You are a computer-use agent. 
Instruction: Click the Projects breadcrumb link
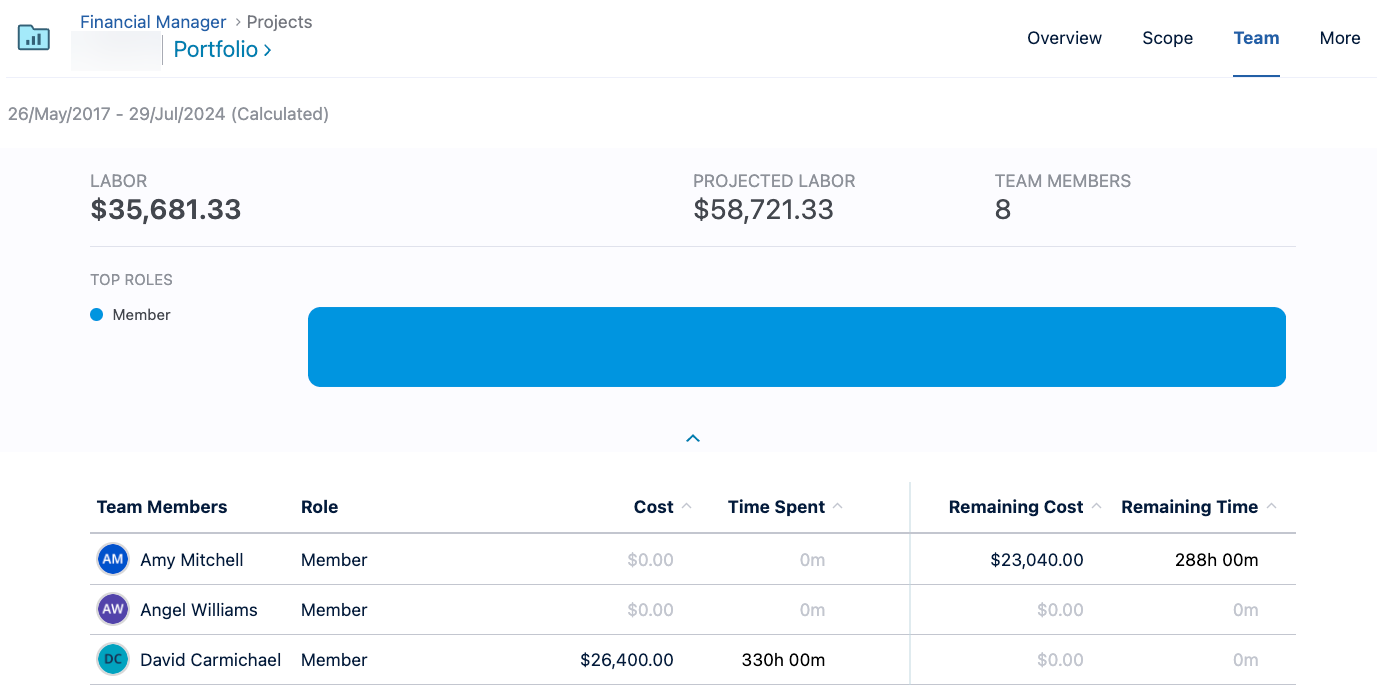279,22
